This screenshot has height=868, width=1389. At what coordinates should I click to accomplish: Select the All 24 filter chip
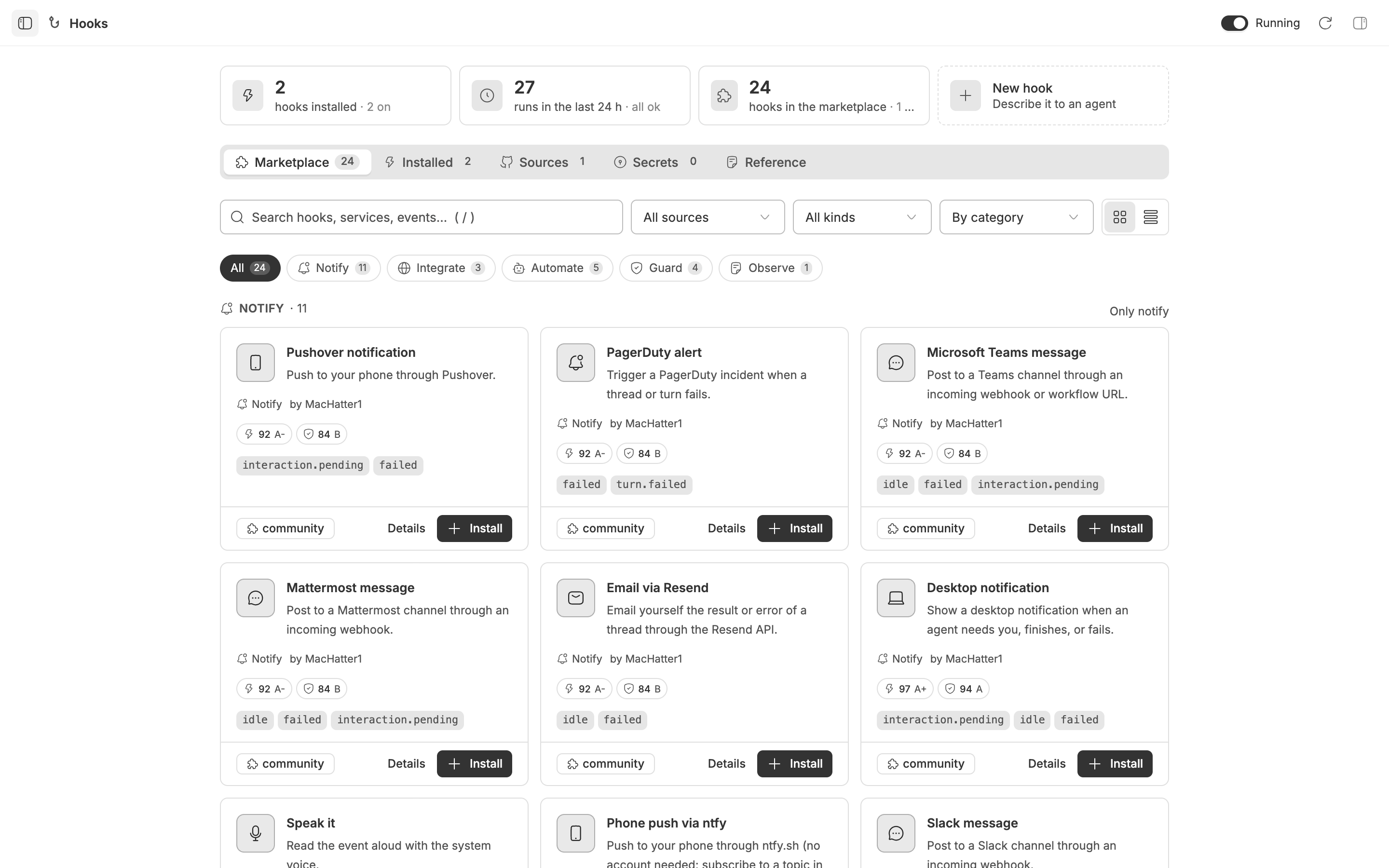click(250, 268)
